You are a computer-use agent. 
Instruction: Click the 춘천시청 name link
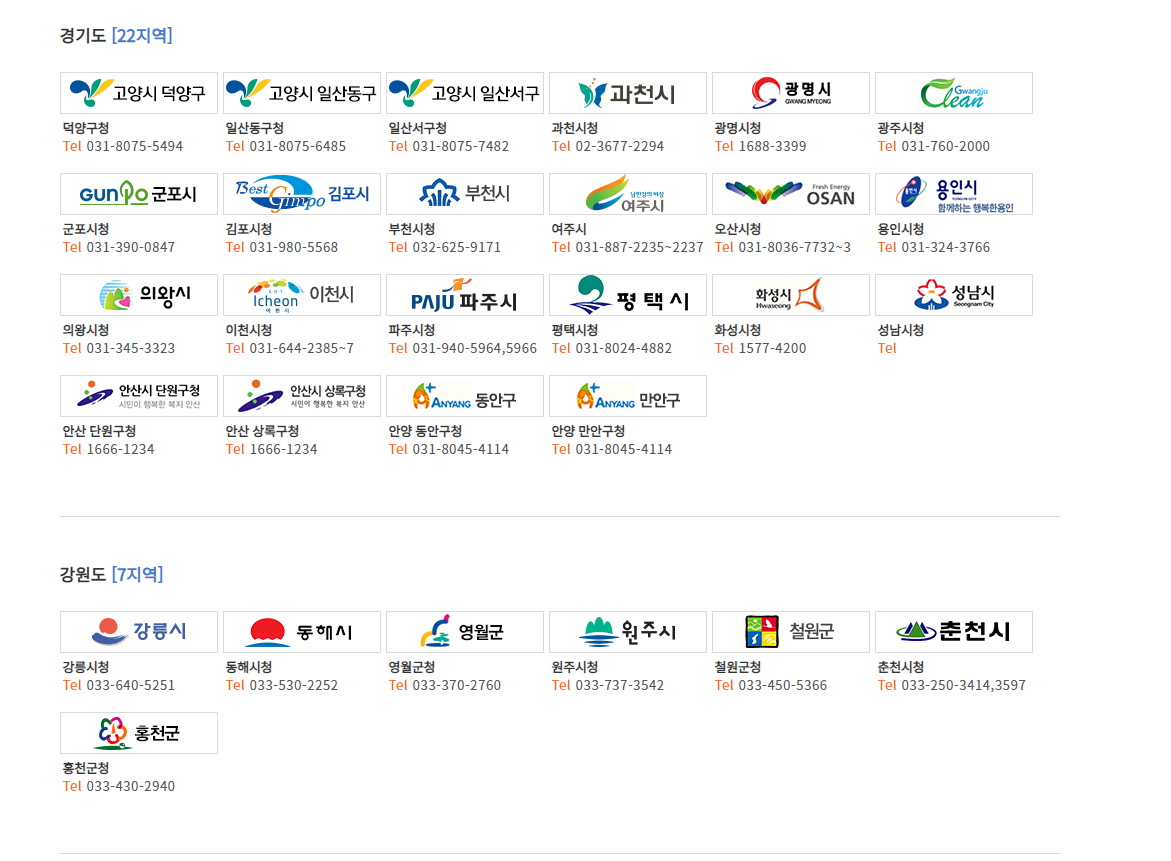(901, 667)
